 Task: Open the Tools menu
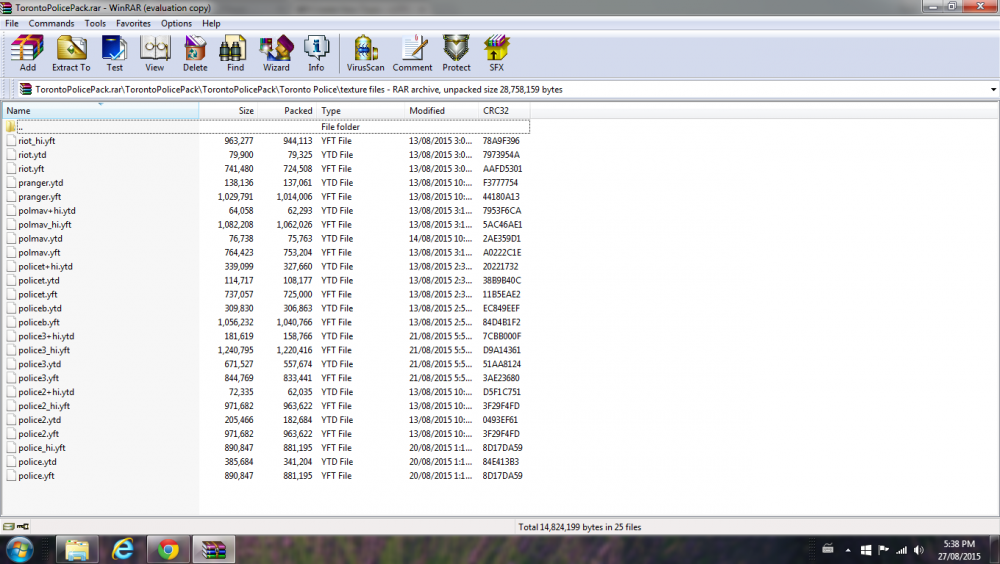[x=95, y=23]
